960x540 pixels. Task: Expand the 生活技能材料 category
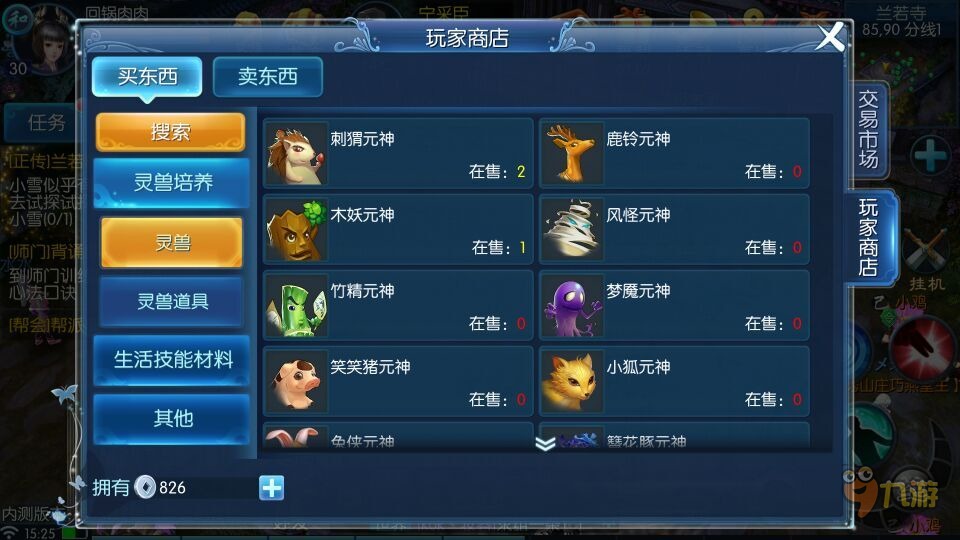point(172,360)
